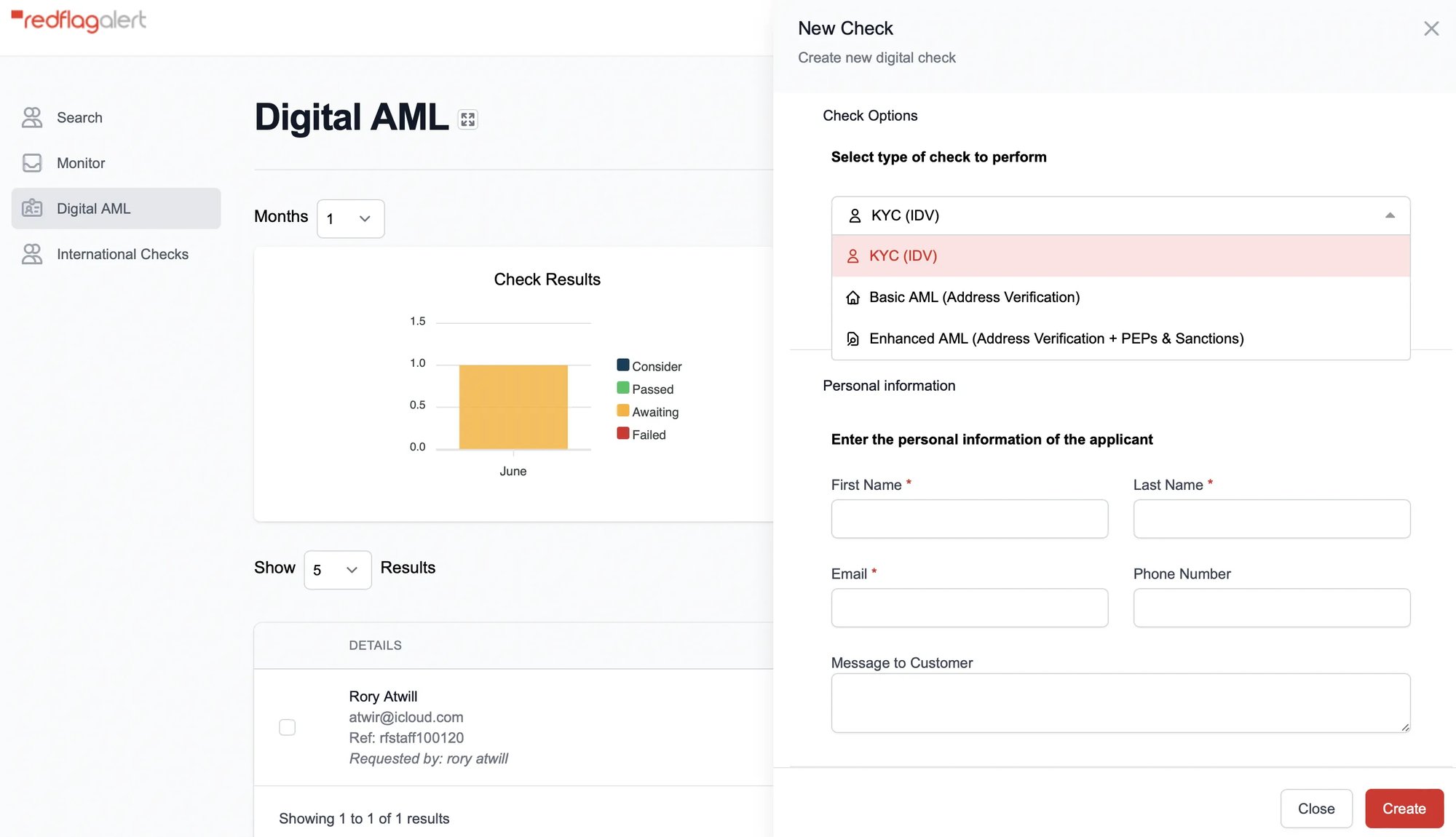This screenshot has width=1456, height=837.
Task: Click the International Checks icon in the sidebar
Action: (32, 254)
